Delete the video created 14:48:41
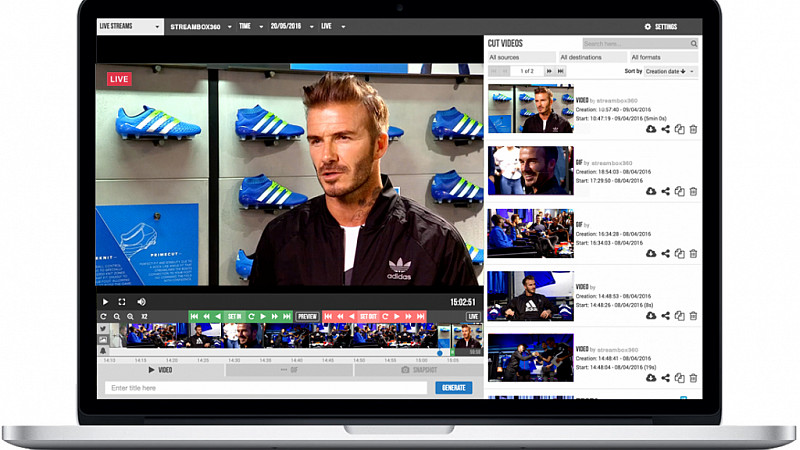 pos(693,379)
